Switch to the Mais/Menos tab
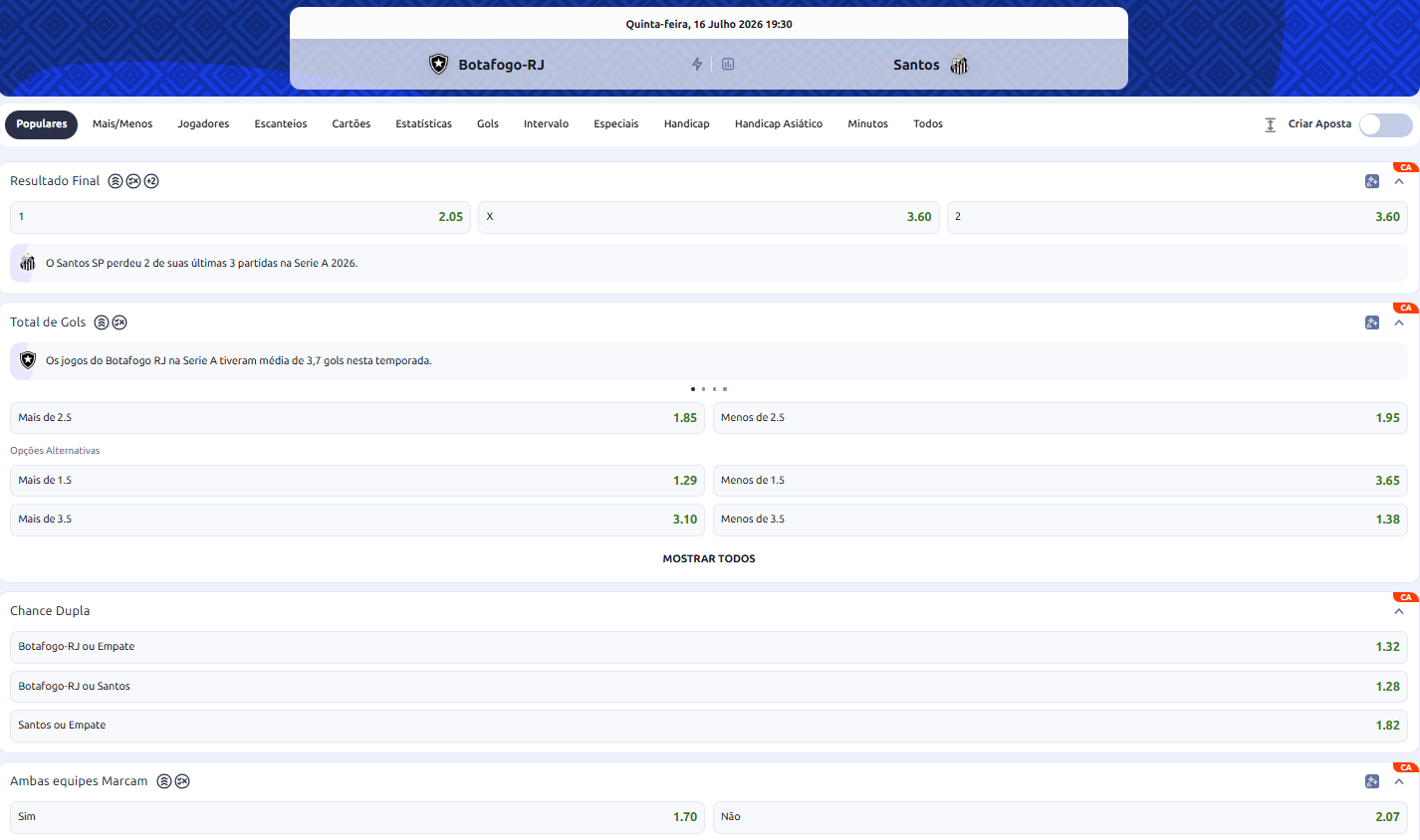 click(122, 124)
